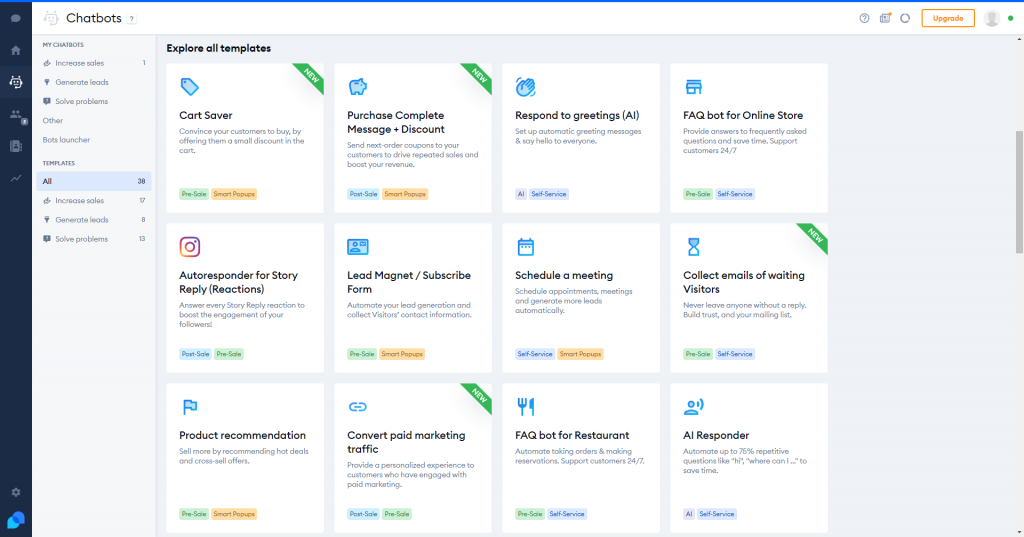This screenshot has height=537, width=1024.
Task: Open Bots launcher in the sidebar
Action: click(66, 140)
